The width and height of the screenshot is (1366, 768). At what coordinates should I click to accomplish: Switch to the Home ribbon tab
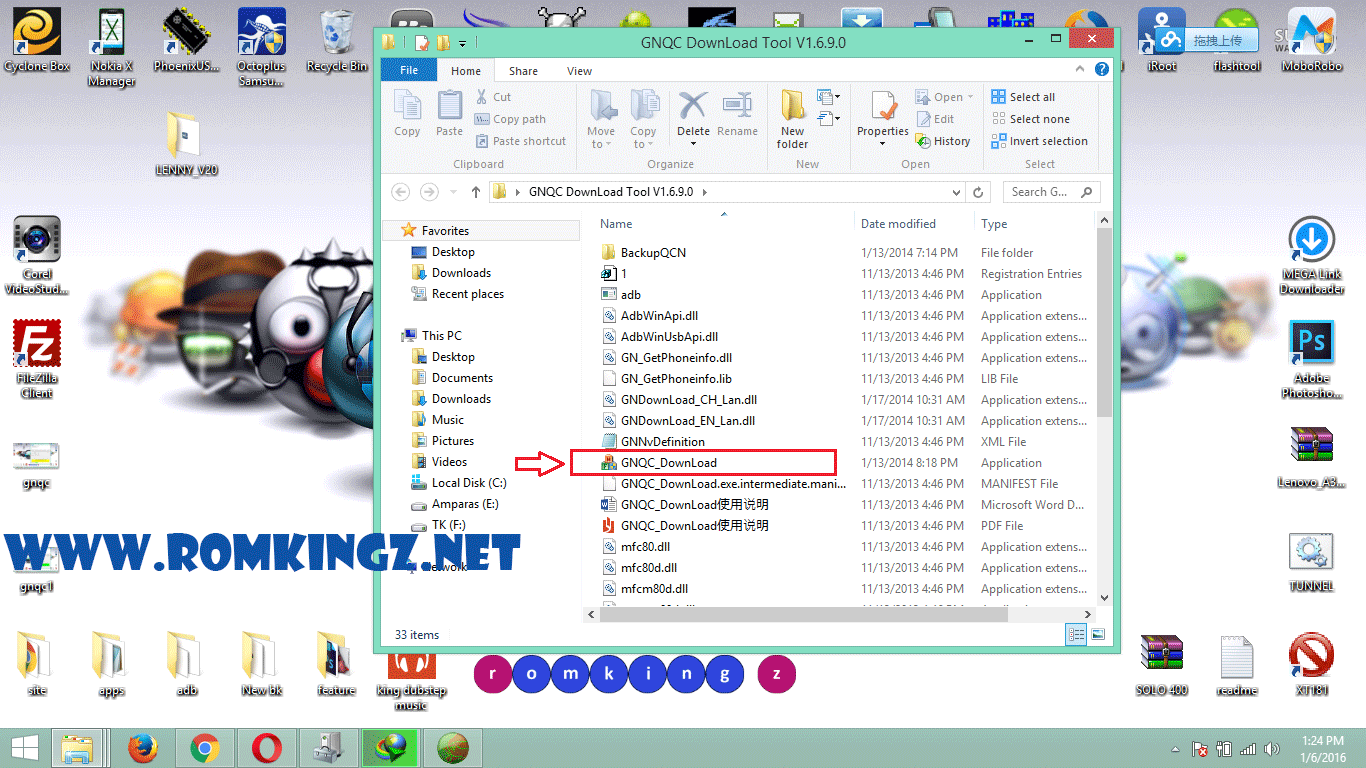point(466,71)
